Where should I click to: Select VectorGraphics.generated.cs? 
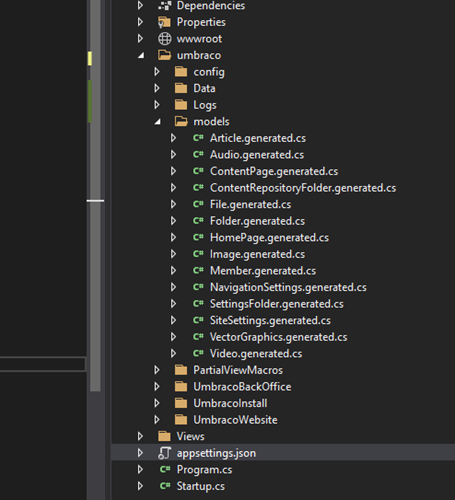click(278, 337)
